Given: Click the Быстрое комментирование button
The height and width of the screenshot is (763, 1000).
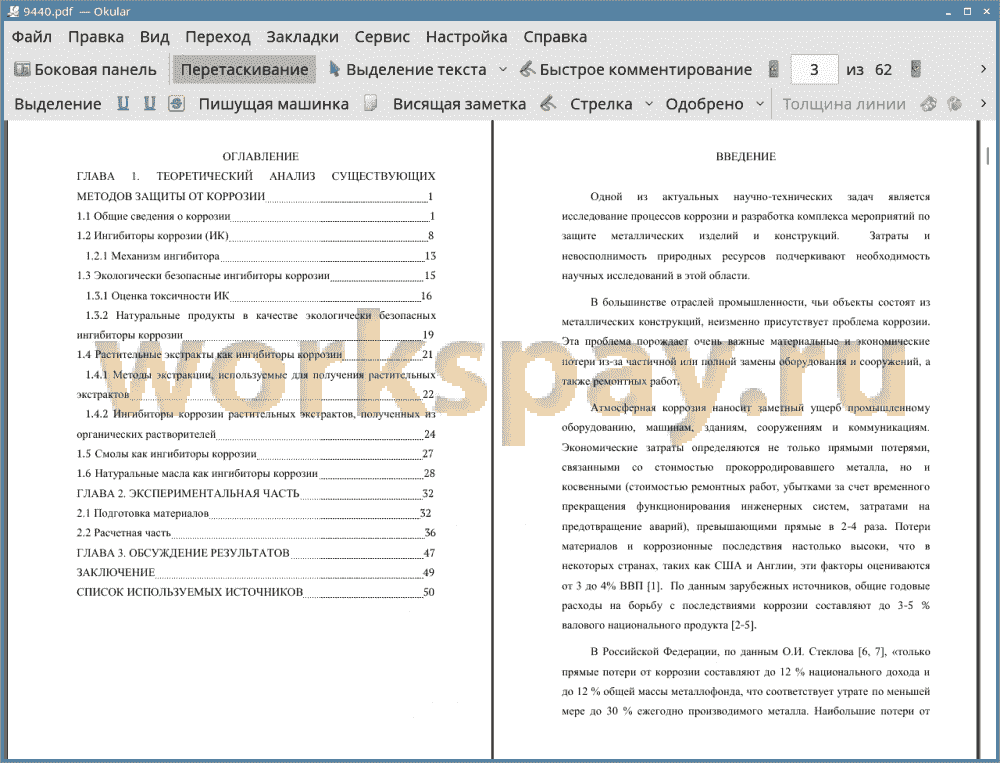Looking at the screenshot, I should click(636, 70).
